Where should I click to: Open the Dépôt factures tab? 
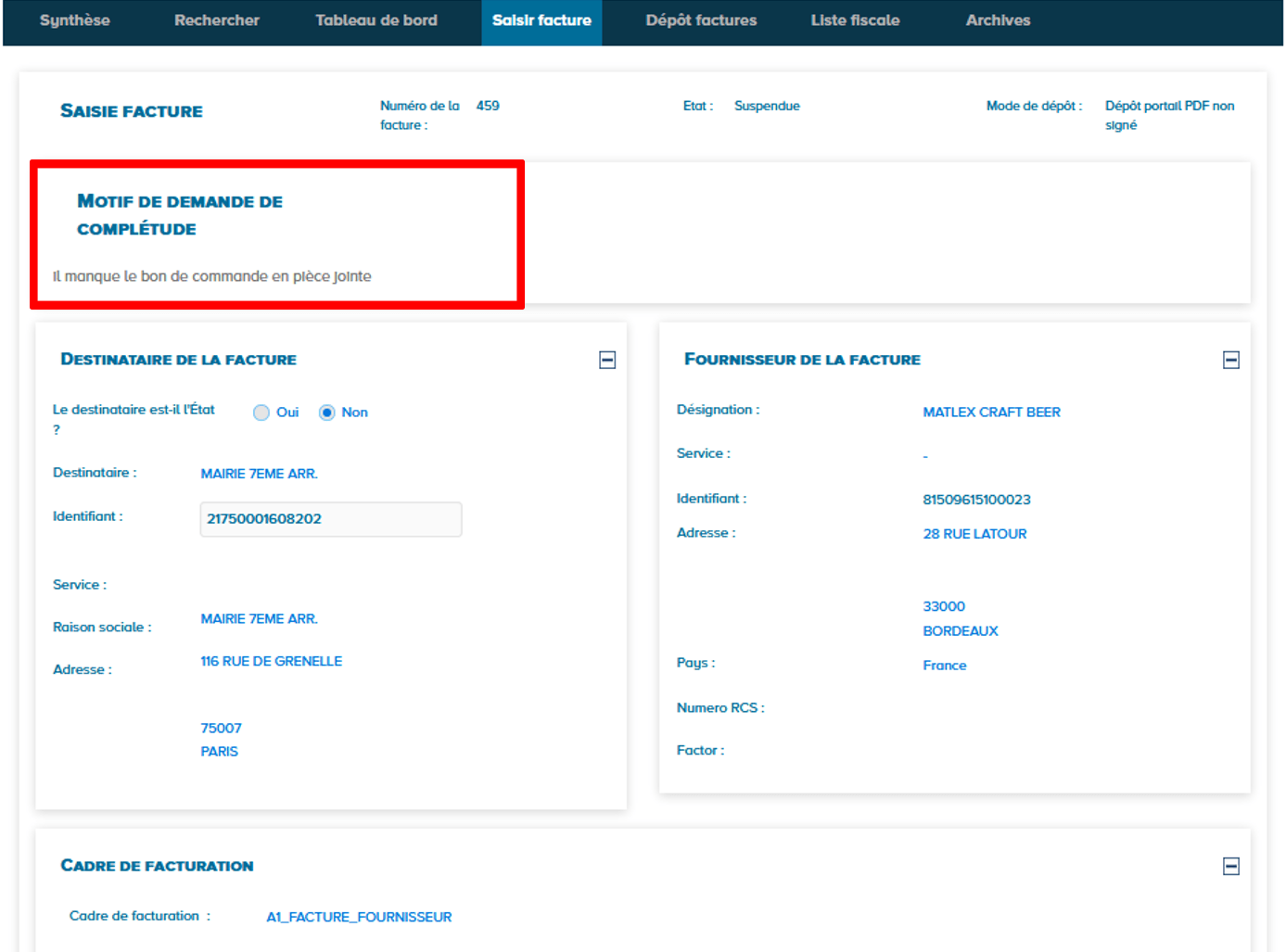pos(701,20)
